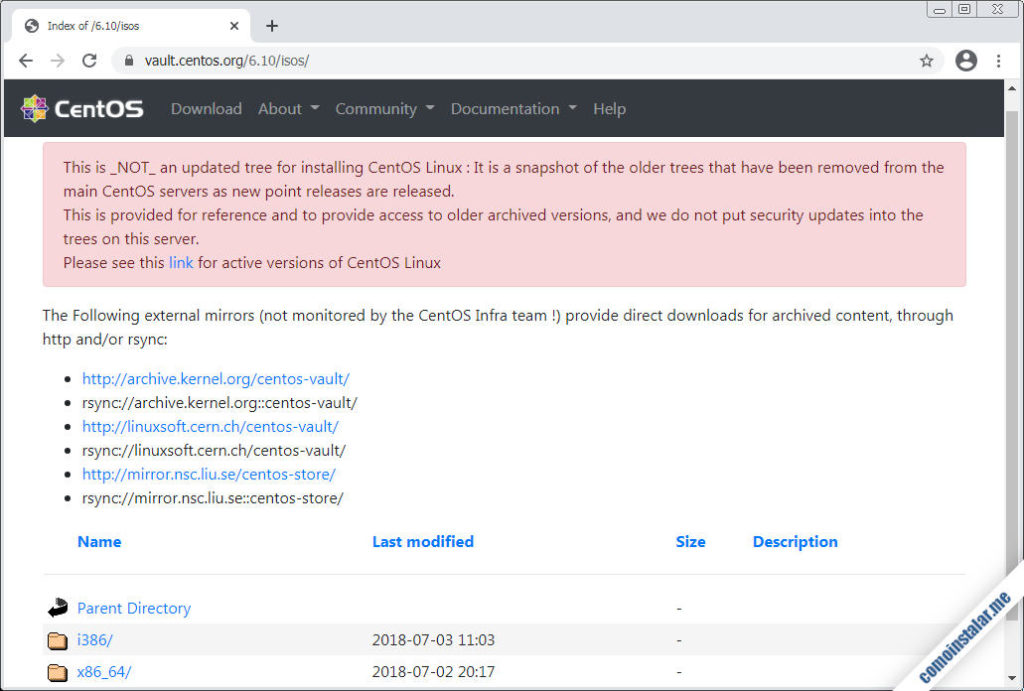
Task: Expand the Community dropdown menu
Action: pos(384,109)
